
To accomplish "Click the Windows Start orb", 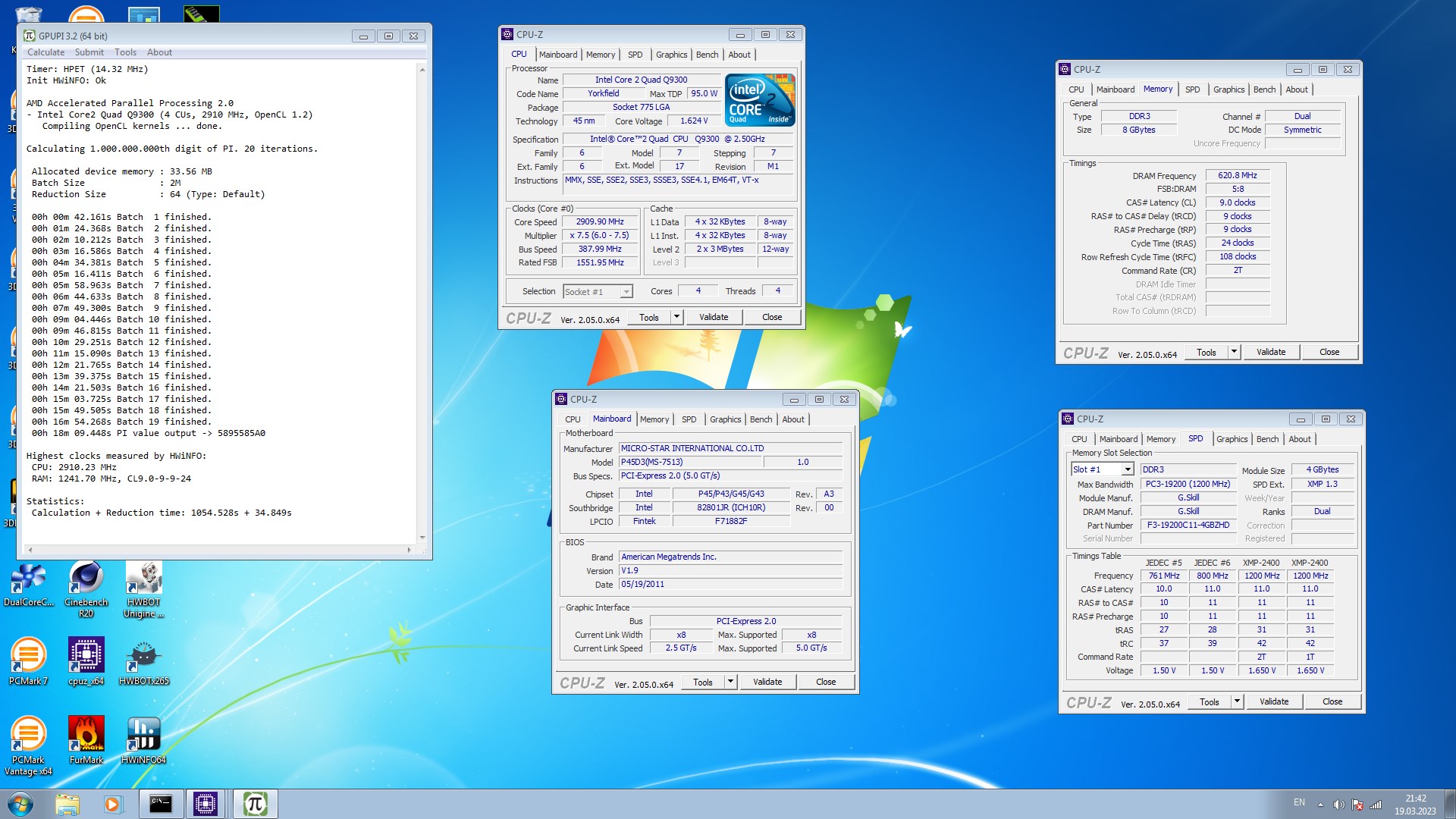I will tap(20, 804).
